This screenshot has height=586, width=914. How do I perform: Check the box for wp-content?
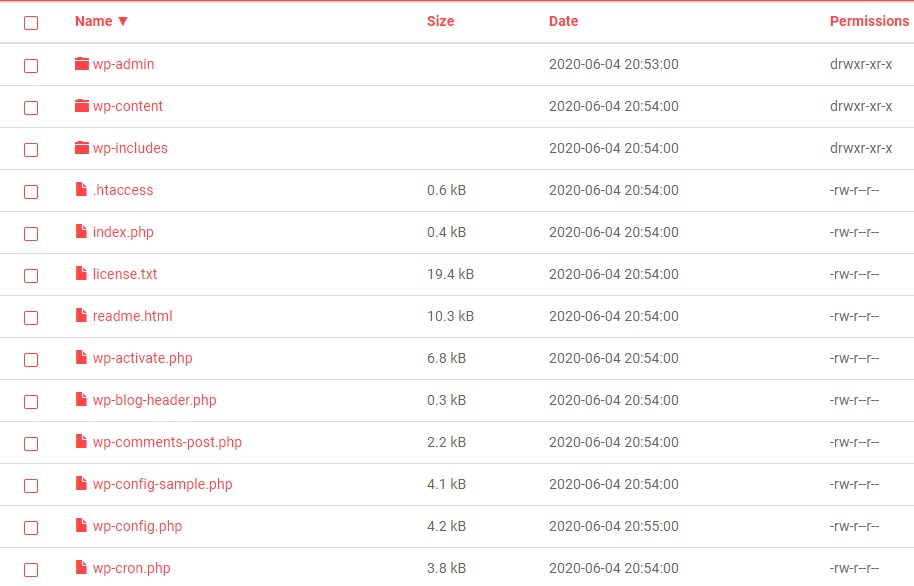[31, 108]
